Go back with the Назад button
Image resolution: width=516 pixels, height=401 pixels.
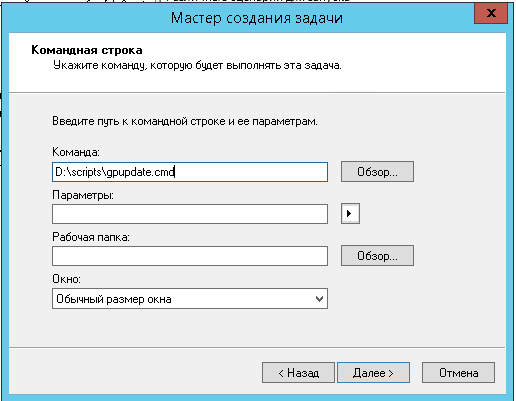coord(298,373)
